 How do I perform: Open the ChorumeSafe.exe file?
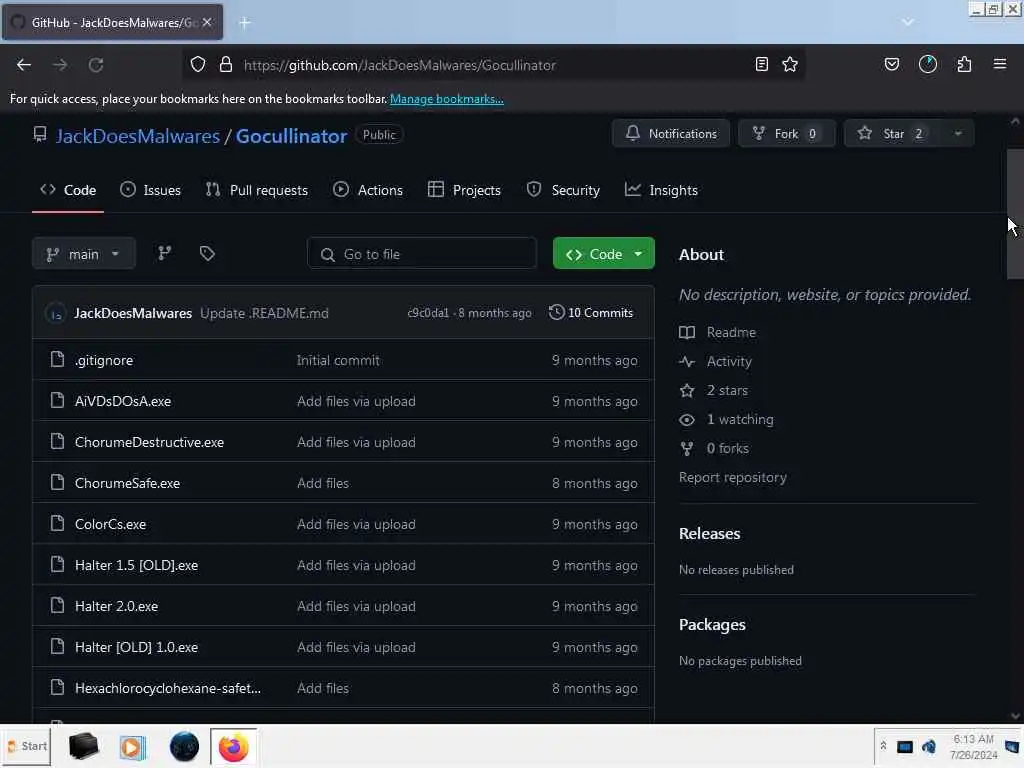(127, 483)
